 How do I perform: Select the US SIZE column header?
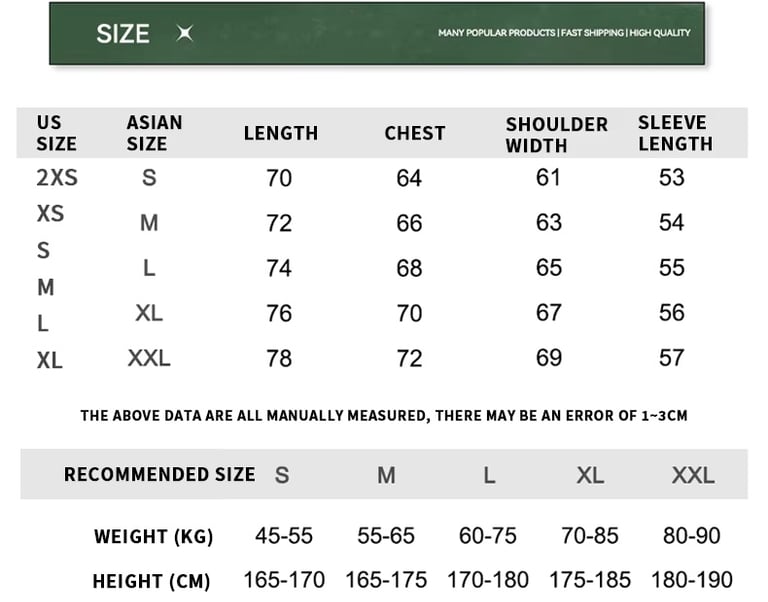(56, 133)
